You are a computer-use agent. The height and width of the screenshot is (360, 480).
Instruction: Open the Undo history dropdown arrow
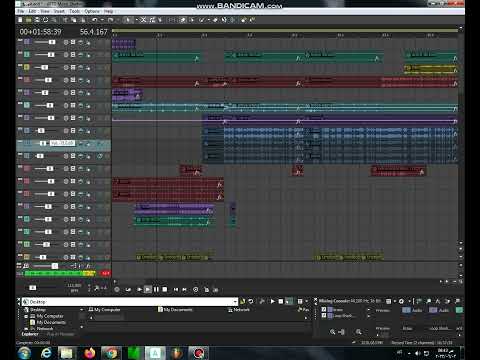pos(102,20)
